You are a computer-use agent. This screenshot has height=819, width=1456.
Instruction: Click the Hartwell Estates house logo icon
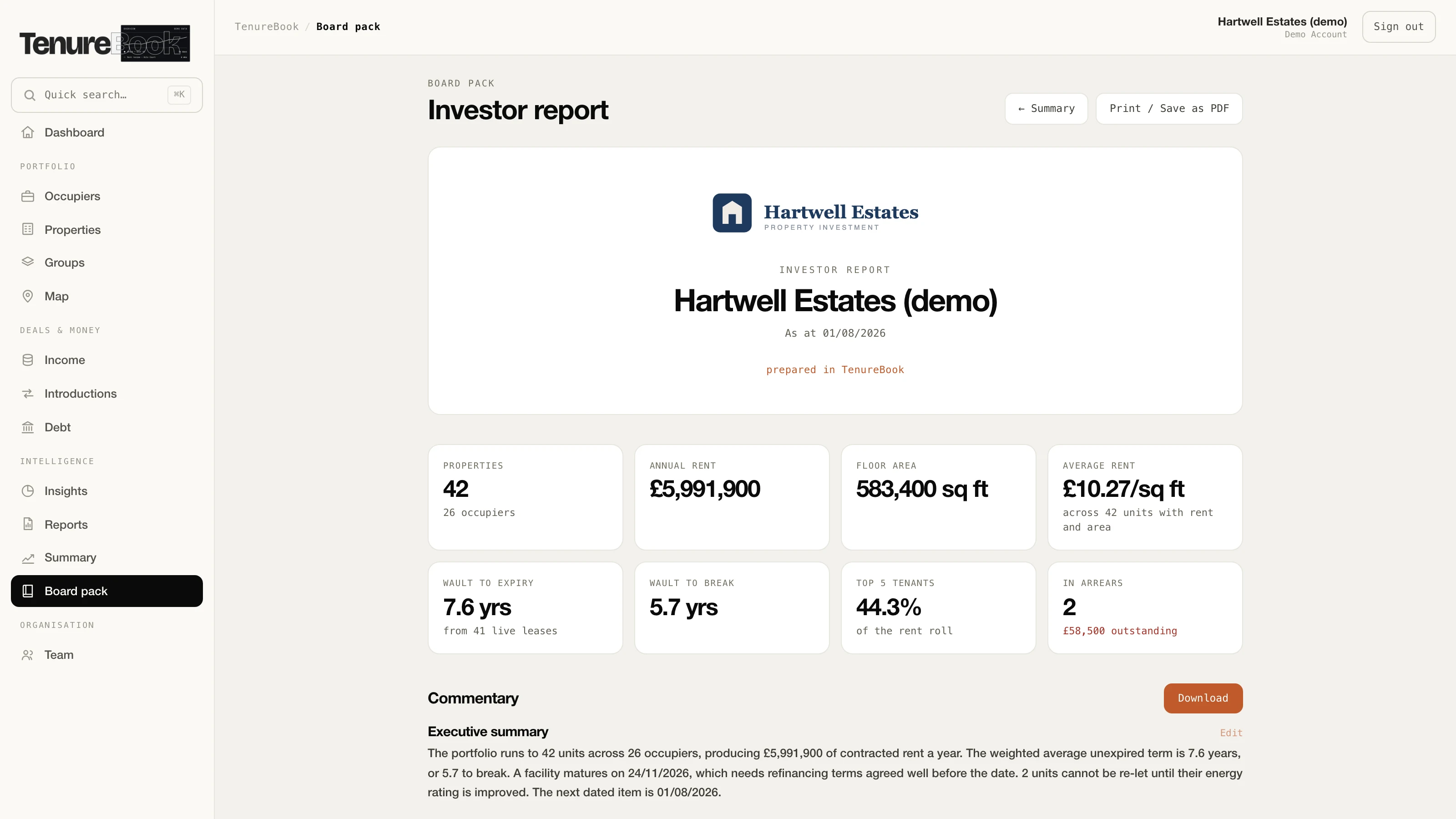click(732, 213)
